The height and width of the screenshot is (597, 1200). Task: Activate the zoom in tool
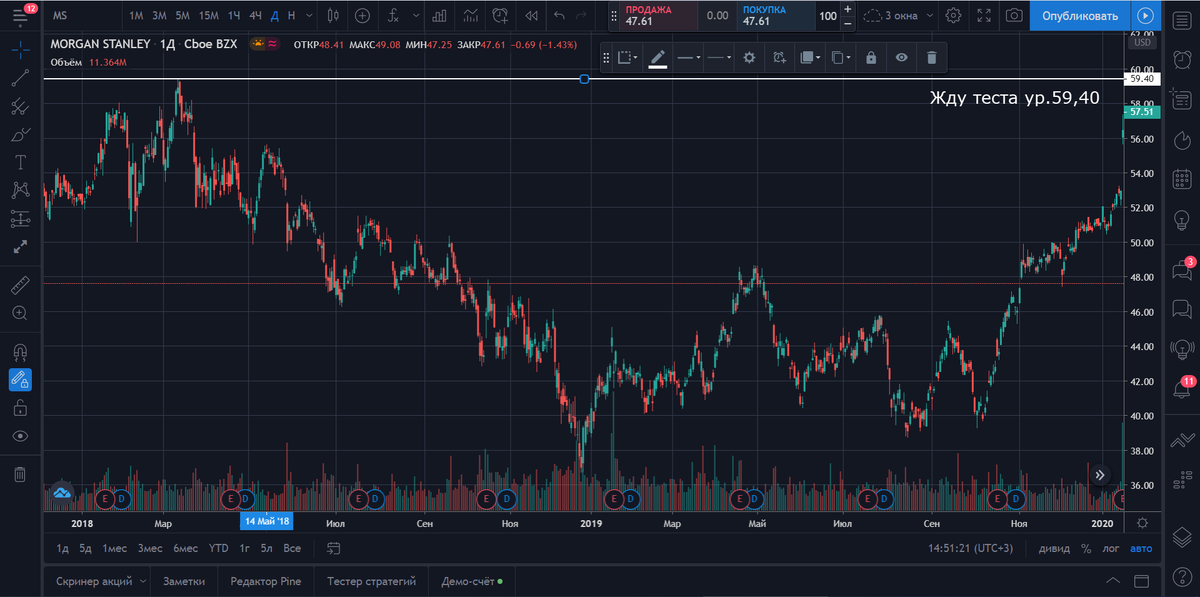[20, 313]
